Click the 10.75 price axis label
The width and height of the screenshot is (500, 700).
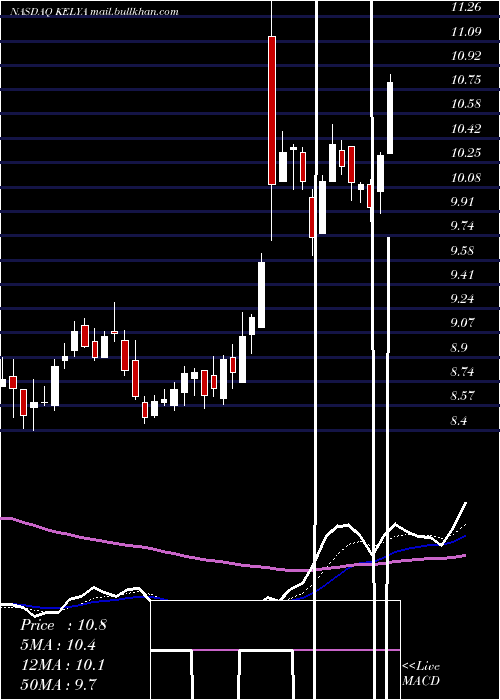(x=466, y=80)
